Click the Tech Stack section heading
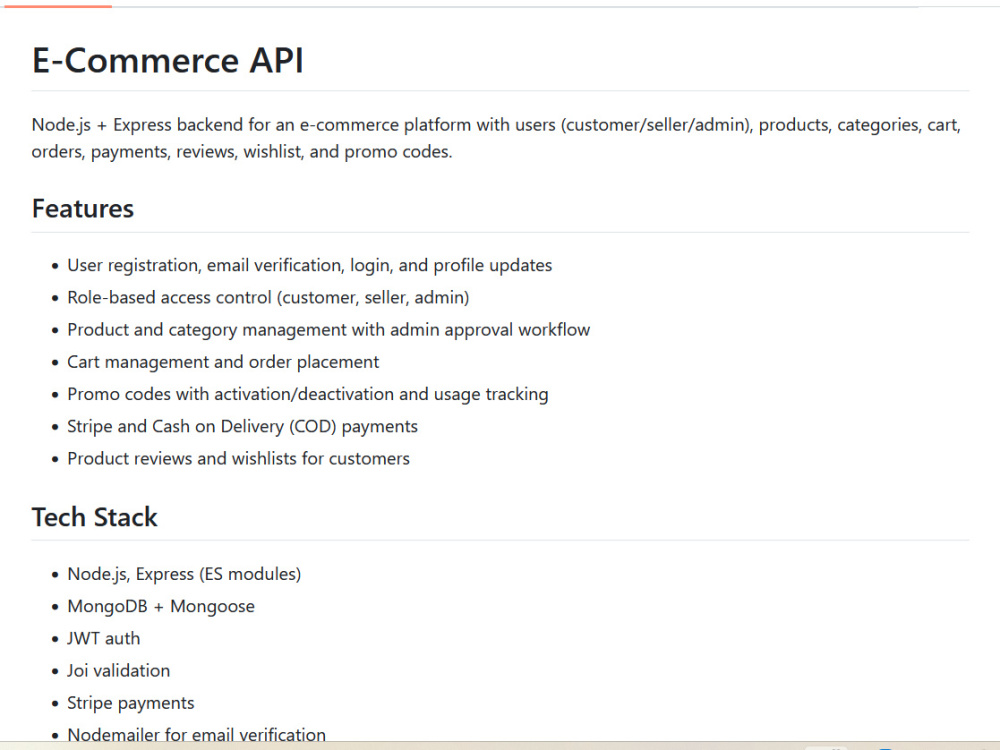The image size is (1000, 750). click(x=94, y=517)
